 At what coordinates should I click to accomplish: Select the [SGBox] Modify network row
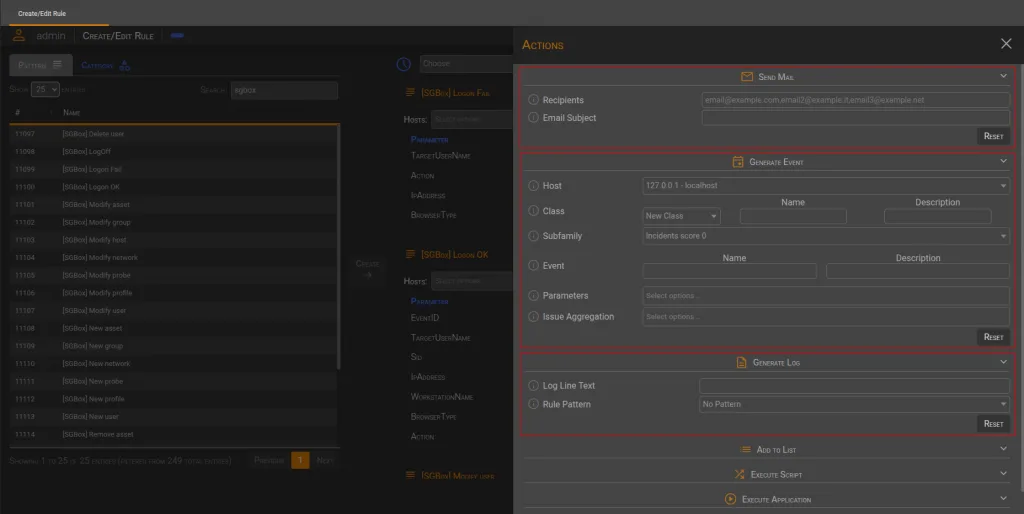coord(173,257)
